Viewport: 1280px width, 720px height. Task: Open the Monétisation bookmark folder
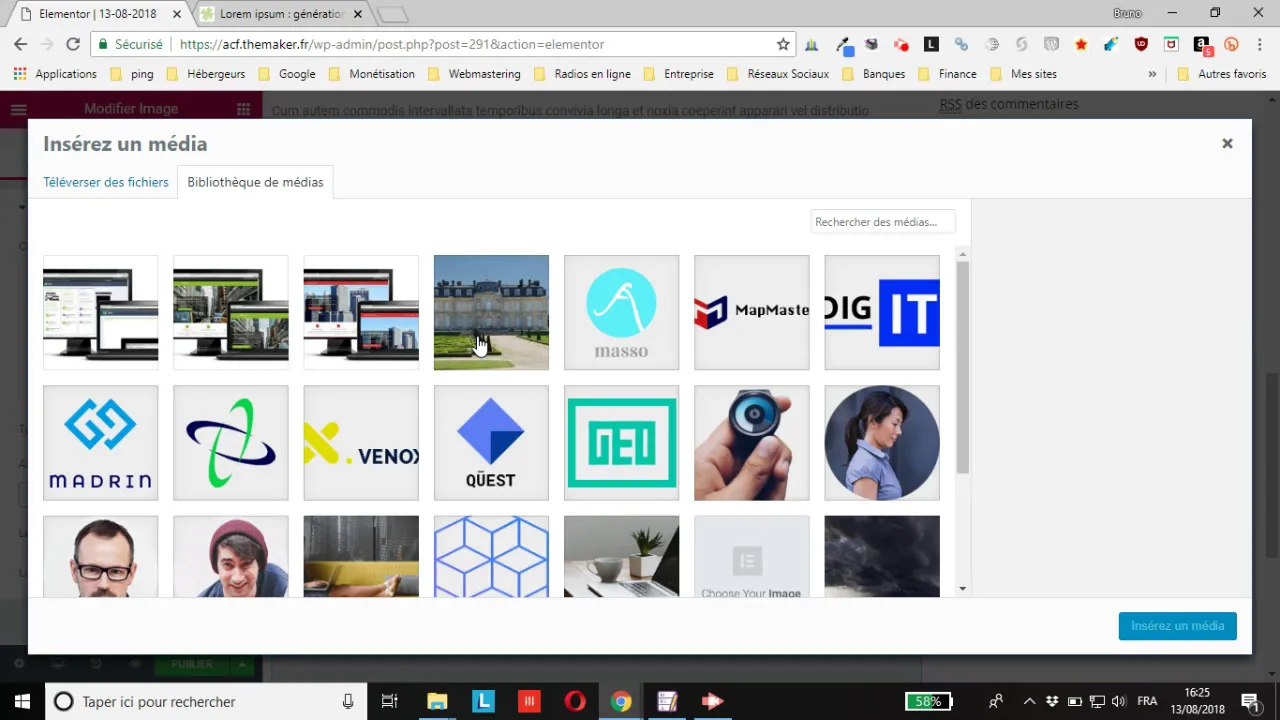pyautogui.click(x=371, y=74)
